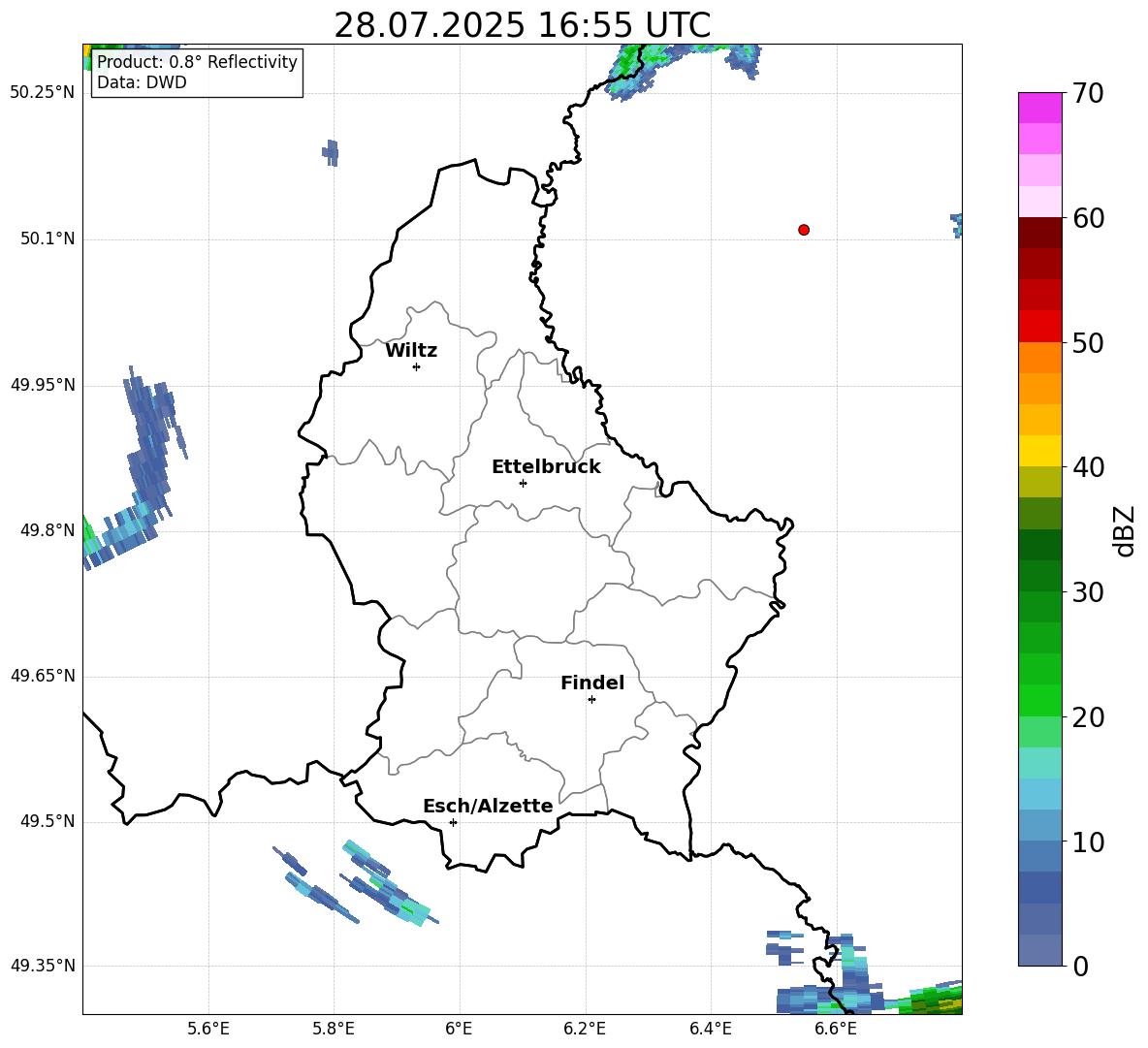Click the 50.25°N latitude label
Viewport: 1148px width, 1048px height.
43,93
